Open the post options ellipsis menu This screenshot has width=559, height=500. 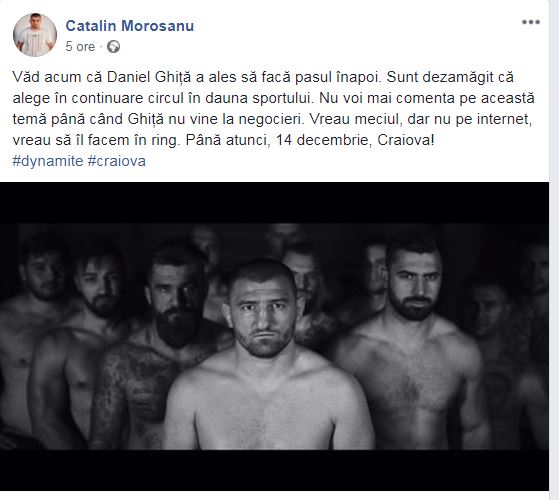[531, 22]
